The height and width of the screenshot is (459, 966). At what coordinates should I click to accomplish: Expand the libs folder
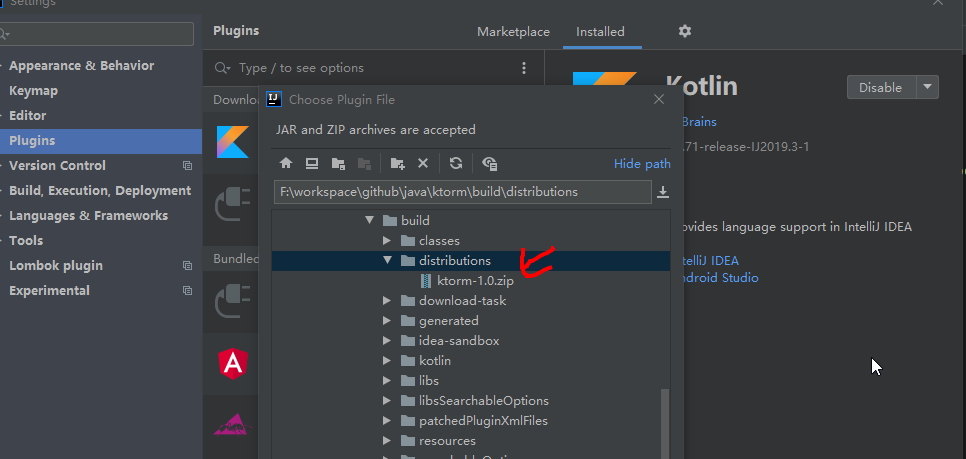387,381
